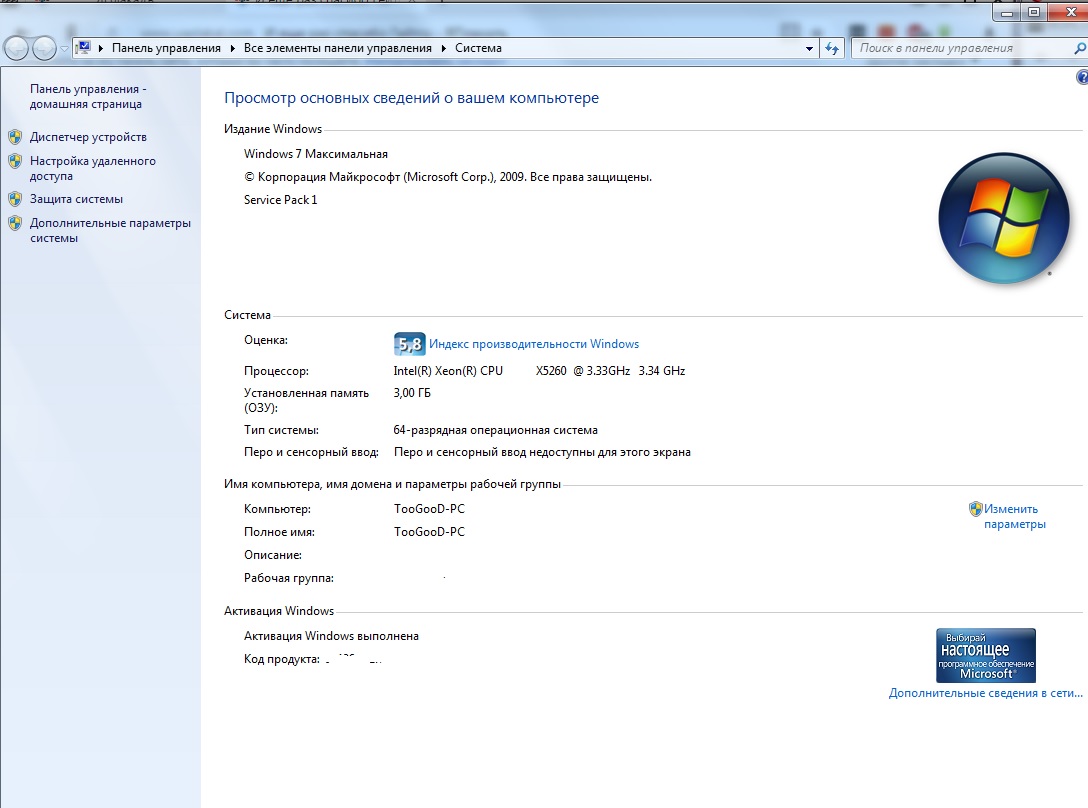
Task: Open help via the question mark icon
Action: click(1082, 77)
